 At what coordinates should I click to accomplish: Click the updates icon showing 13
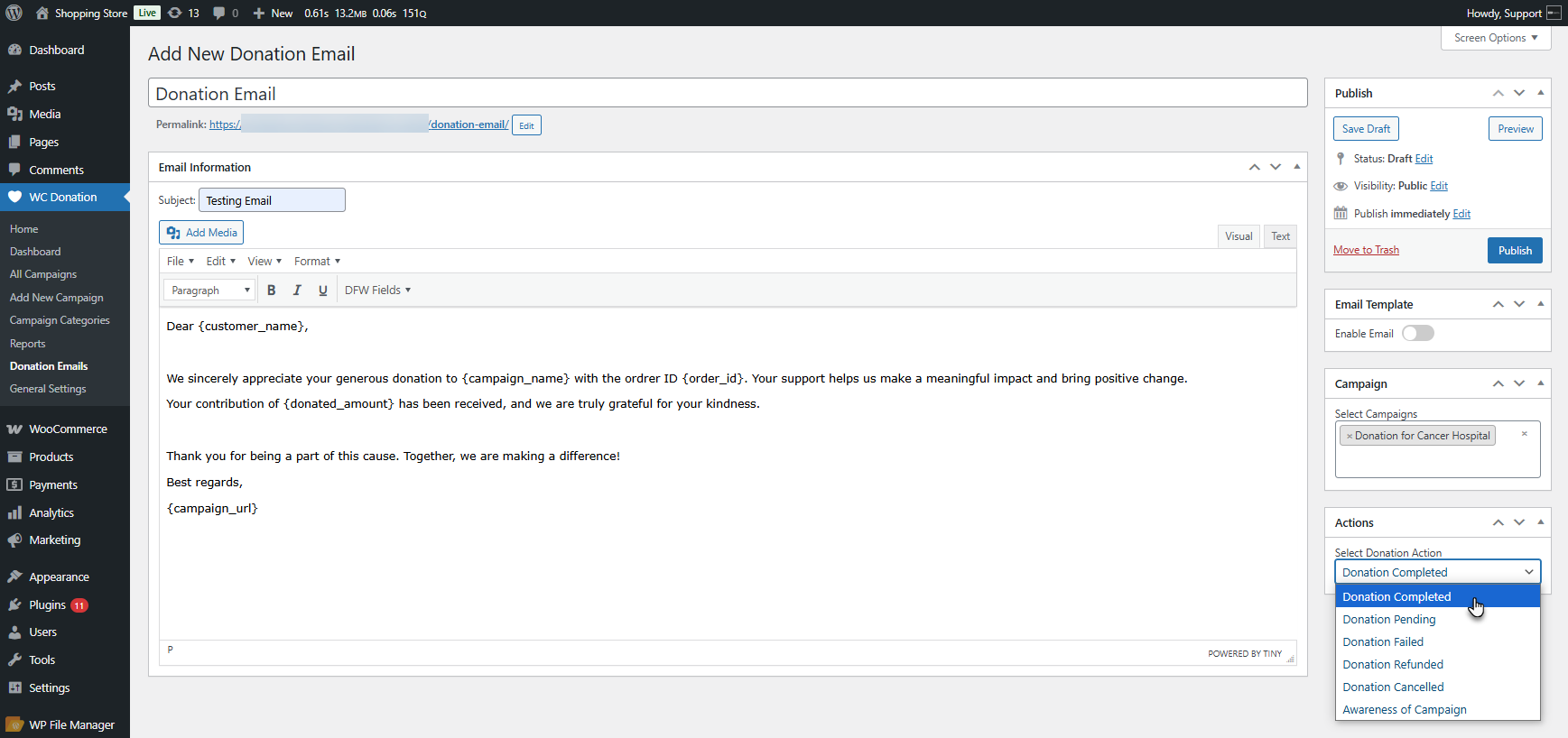[x=183, y=13]
